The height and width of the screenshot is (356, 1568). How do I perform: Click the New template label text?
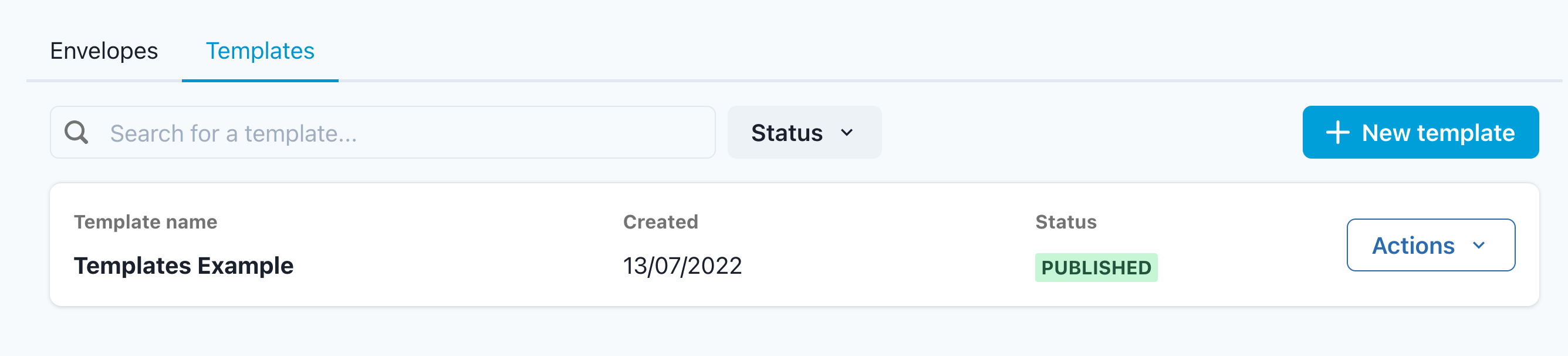[1438, 133]
